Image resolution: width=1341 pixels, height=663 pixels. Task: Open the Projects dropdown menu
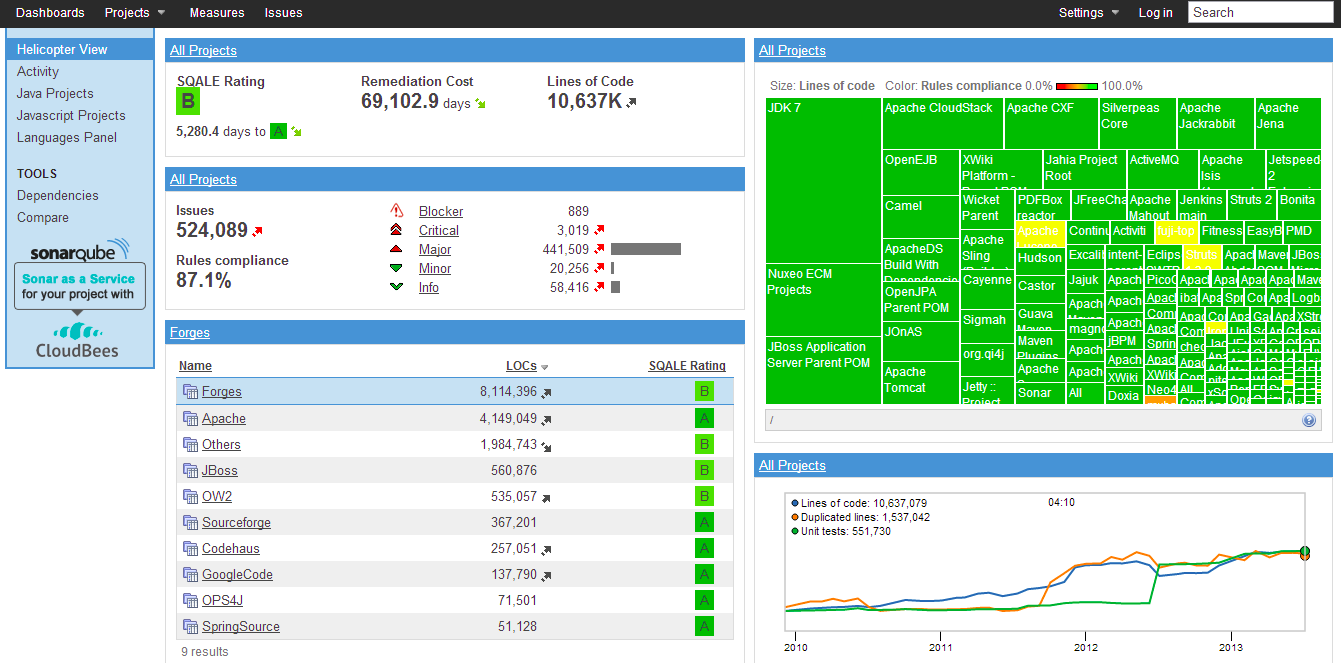click(135, 13)
